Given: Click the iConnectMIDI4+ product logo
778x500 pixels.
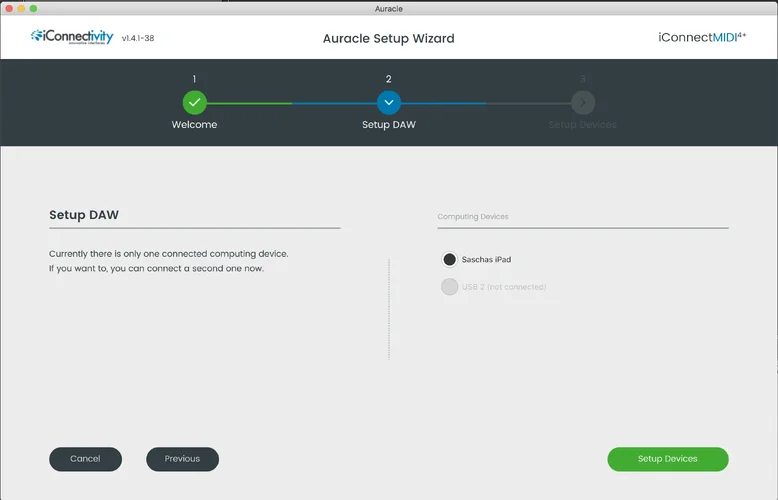Looking at the screenshot, I should 702,37.
